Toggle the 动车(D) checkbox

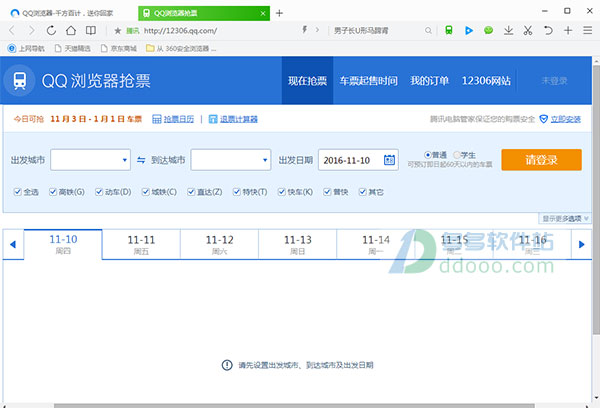[99, 192]
